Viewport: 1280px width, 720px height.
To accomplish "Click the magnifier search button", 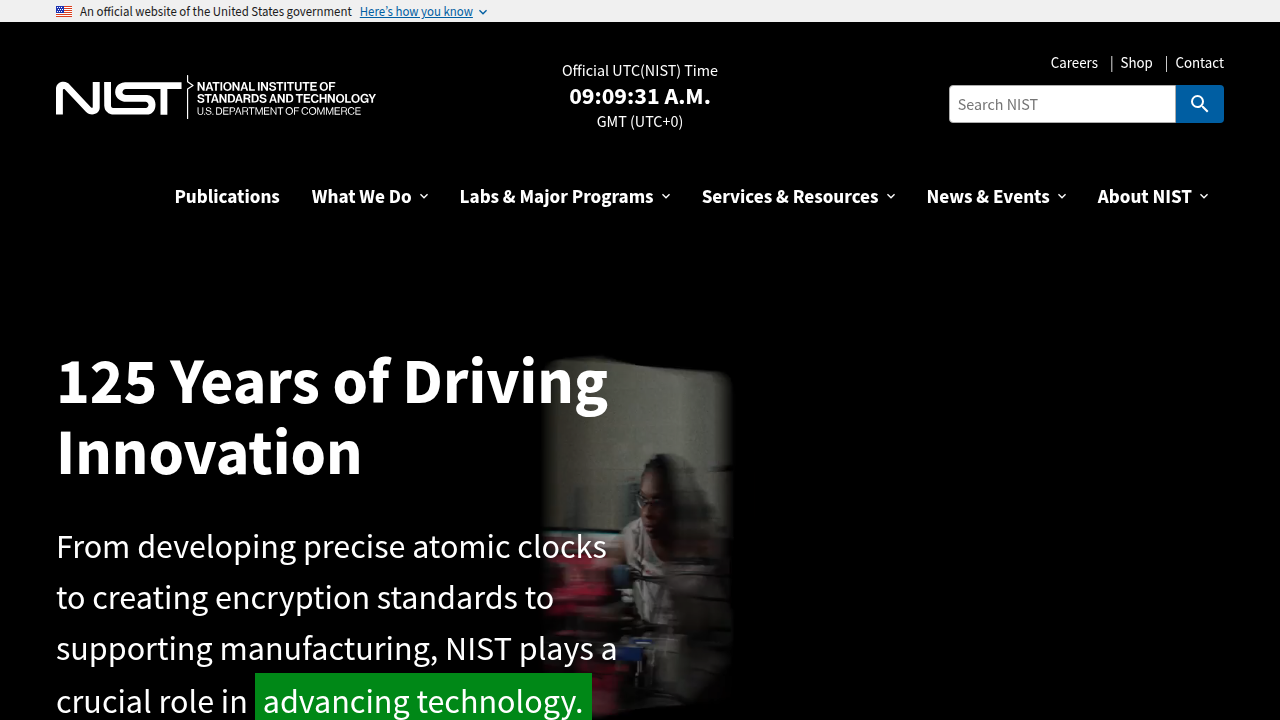I will click(x=1199, y=104).
